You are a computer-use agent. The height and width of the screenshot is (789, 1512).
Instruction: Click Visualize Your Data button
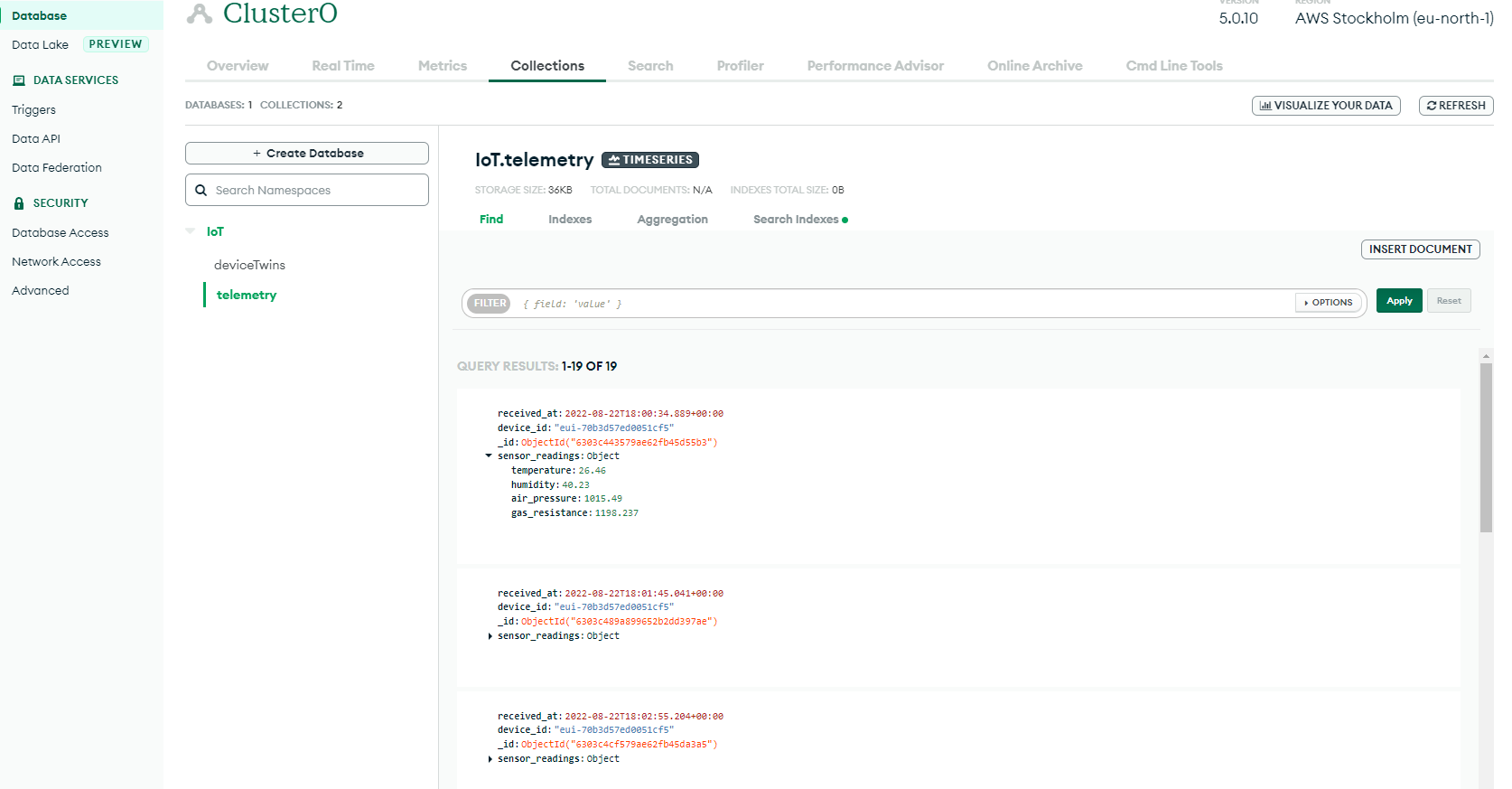tap(1326, 106)
